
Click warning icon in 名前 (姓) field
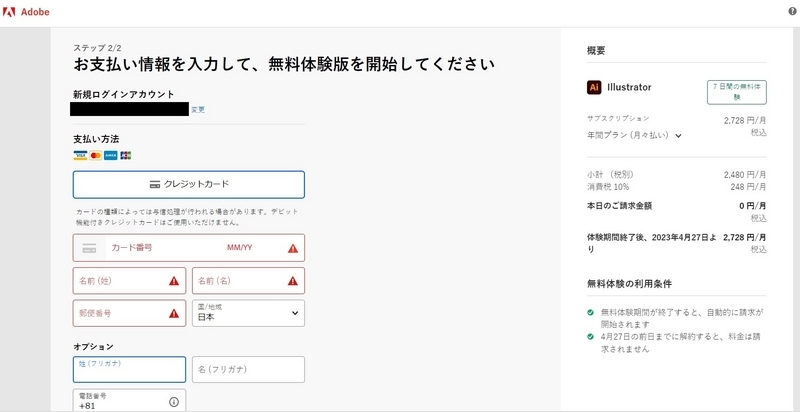coord(174,281)
